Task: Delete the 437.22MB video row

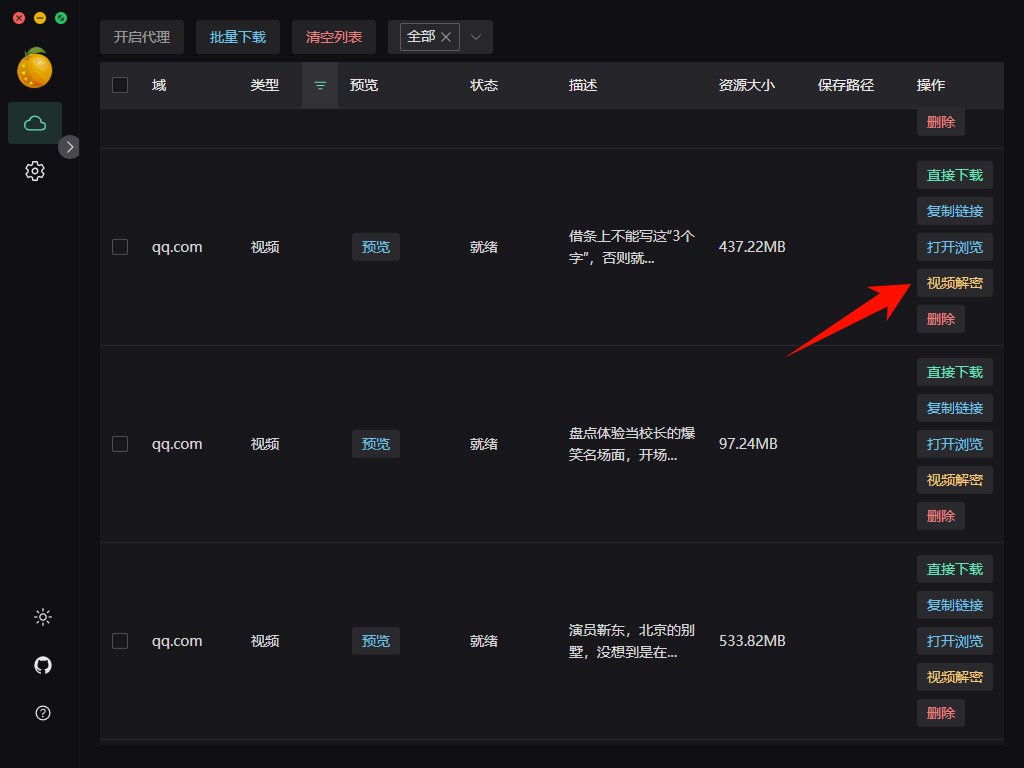Action: pyautogui.click(x=941, y=319)
